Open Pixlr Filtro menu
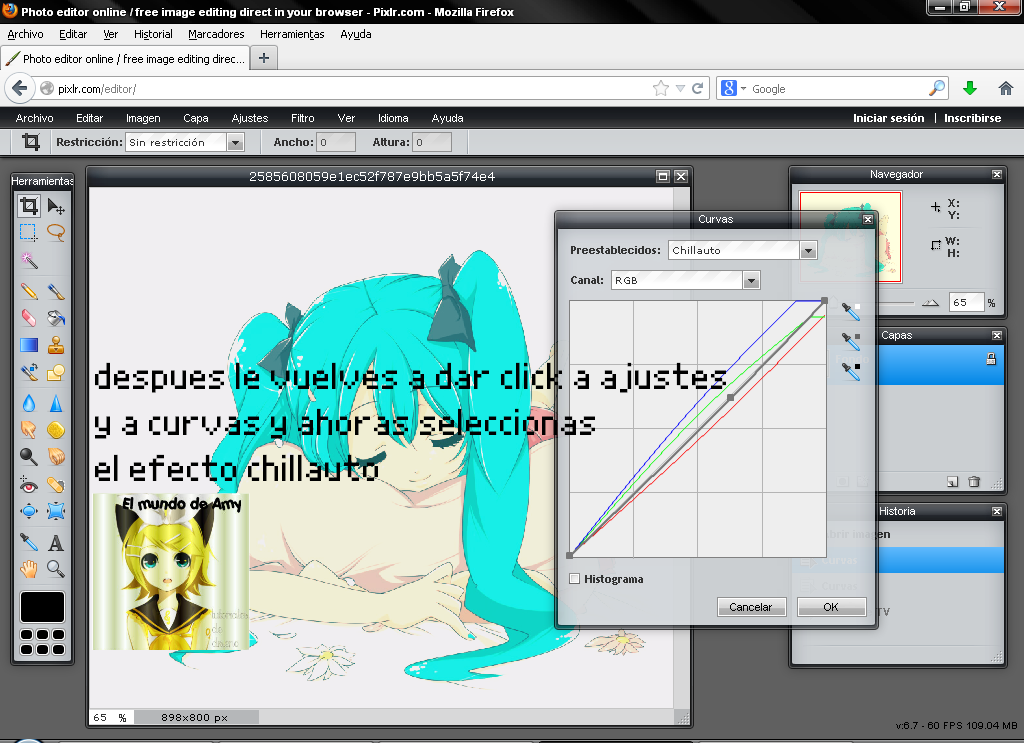 302,118
